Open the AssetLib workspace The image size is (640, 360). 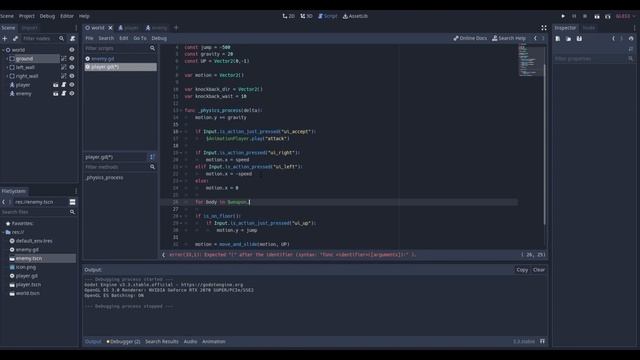355,16
